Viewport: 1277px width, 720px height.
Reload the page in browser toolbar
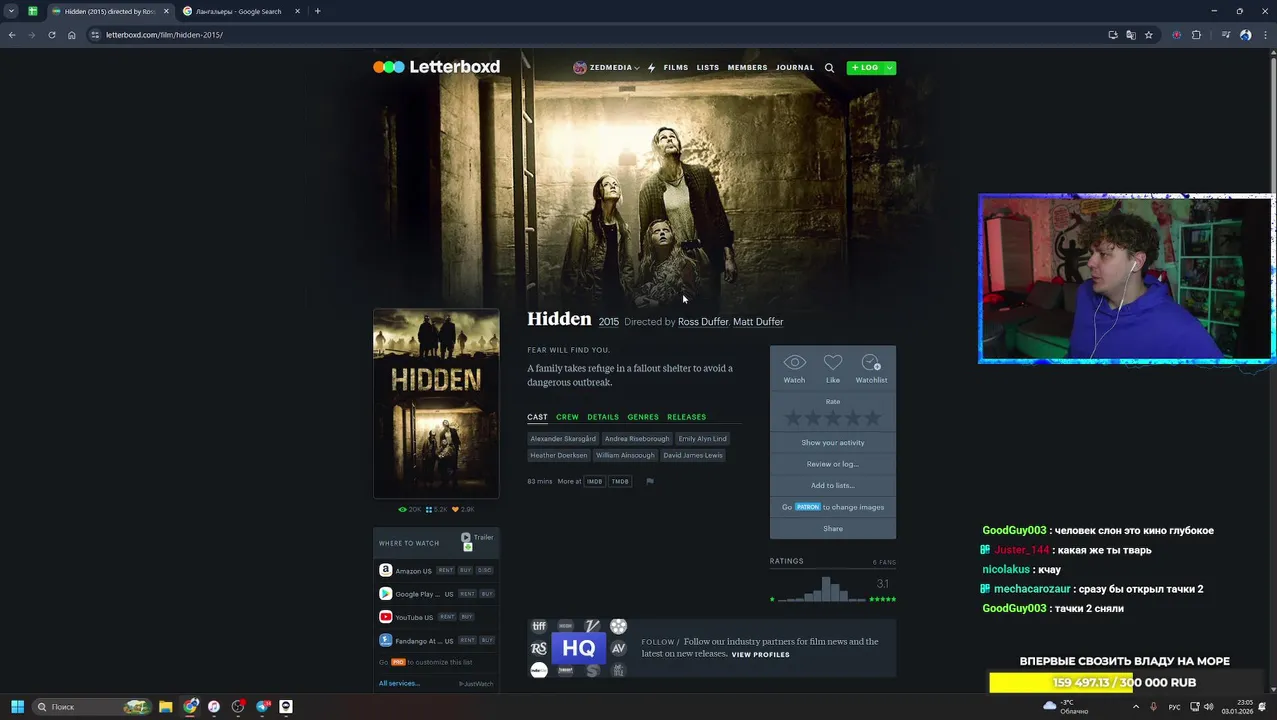pyautogui.click(x=51, y=35)
